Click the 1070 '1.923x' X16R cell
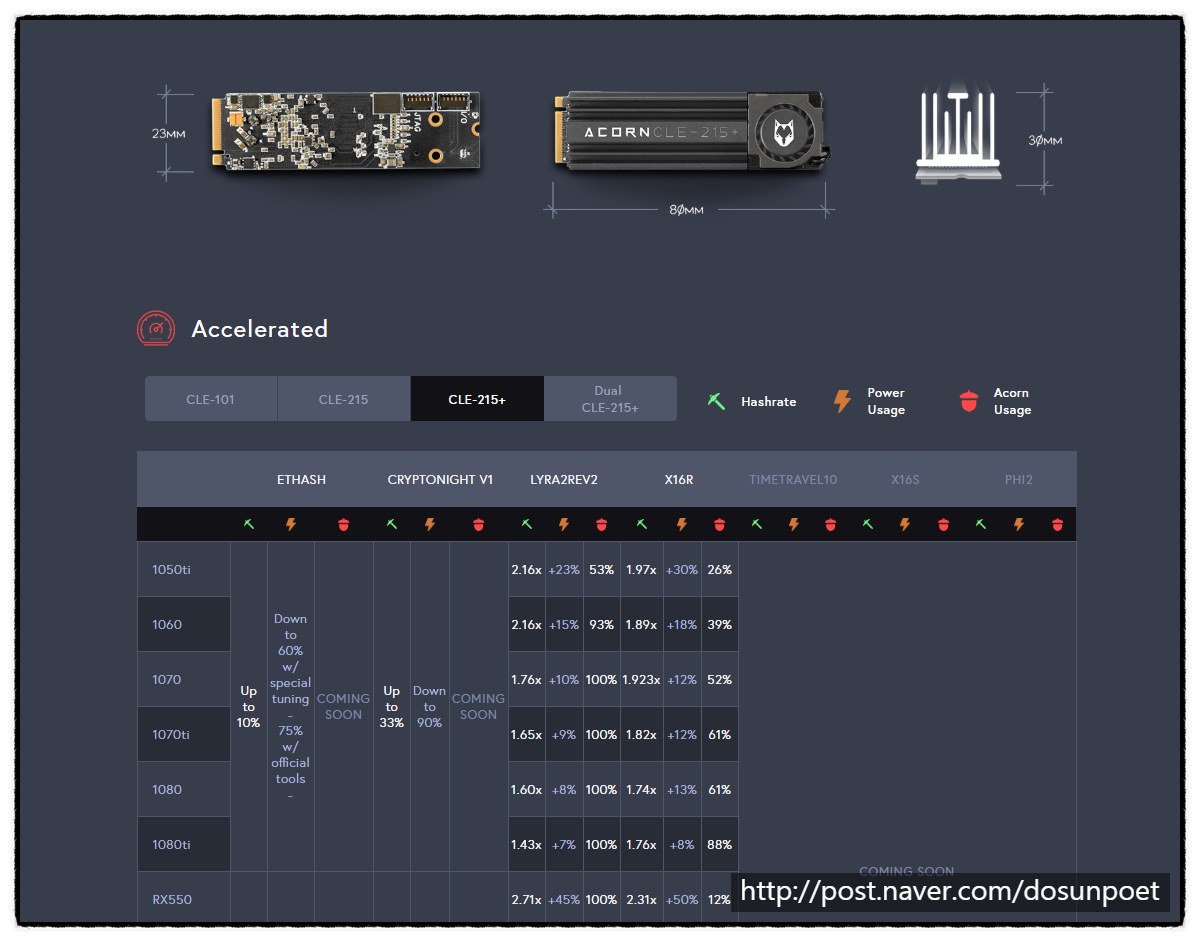The height and width of the screenshot is (942, 1200). tap(642, 680)
